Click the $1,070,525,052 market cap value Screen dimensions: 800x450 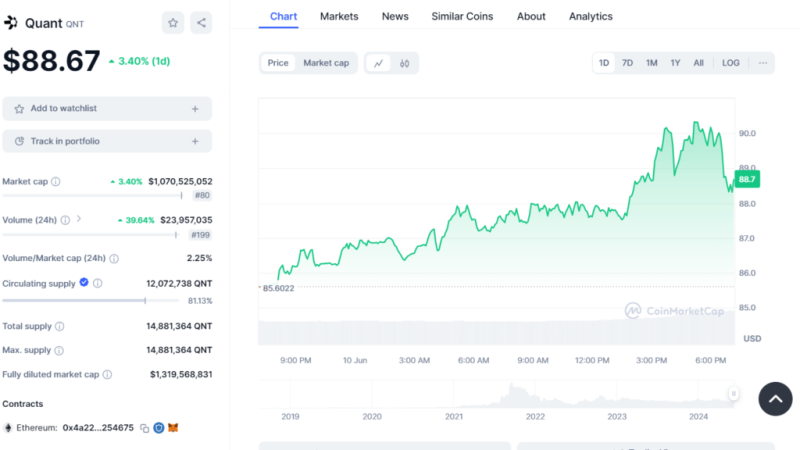(x=180, y=182)
